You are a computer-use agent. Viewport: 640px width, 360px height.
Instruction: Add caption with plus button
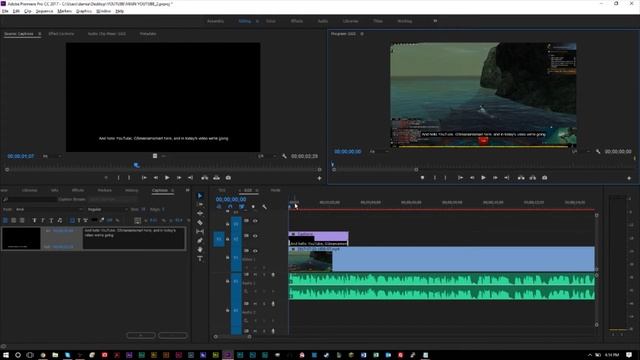coord(141,336)
